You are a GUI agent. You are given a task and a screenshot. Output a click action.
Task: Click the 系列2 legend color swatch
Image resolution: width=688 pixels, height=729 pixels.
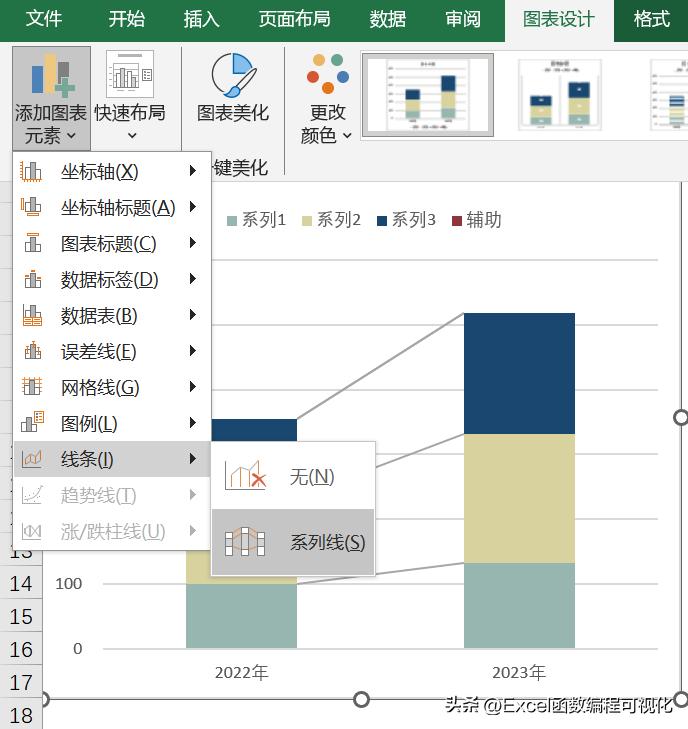tap(307, 221)
